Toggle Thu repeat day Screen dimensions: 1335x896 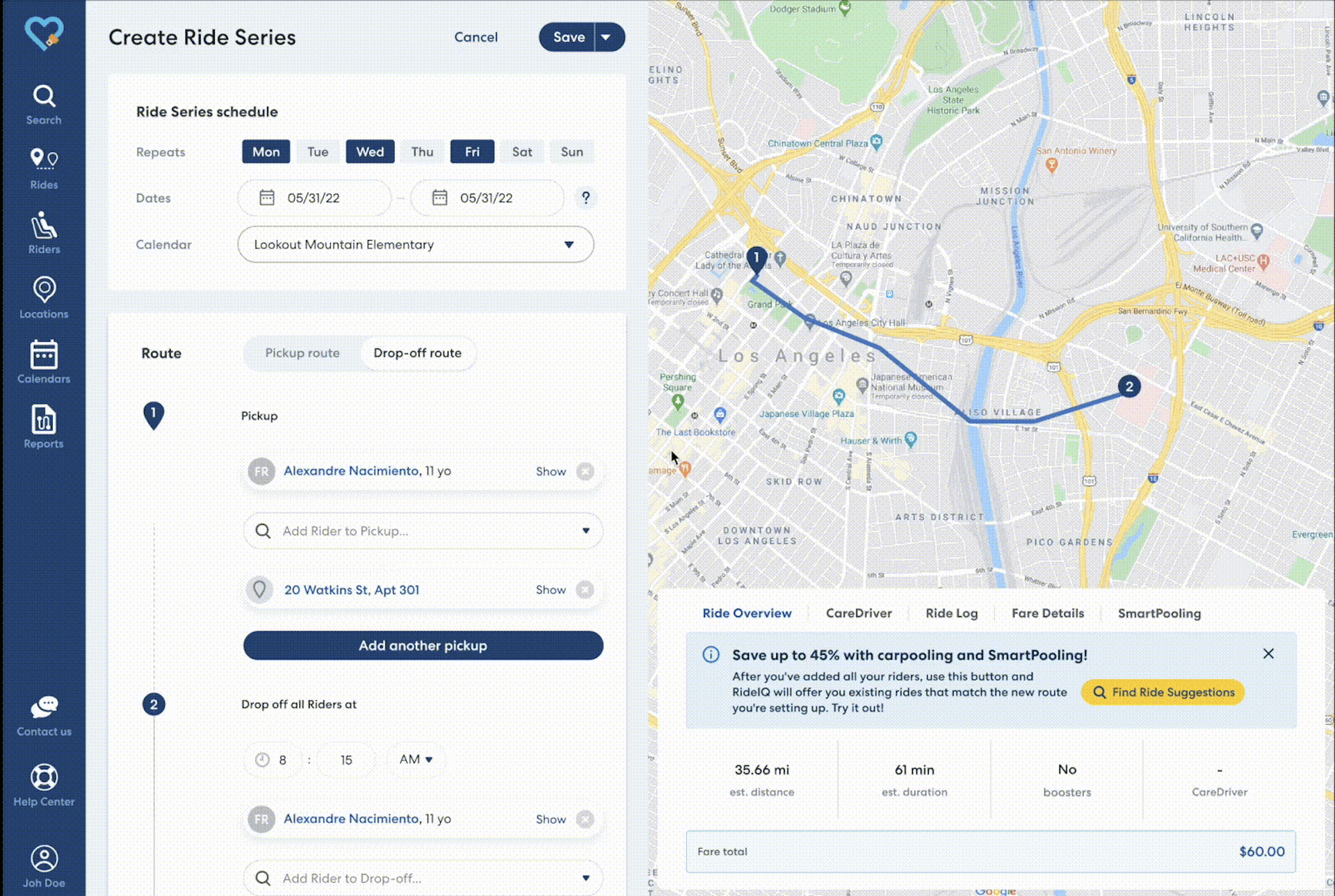tap(422, 152)
